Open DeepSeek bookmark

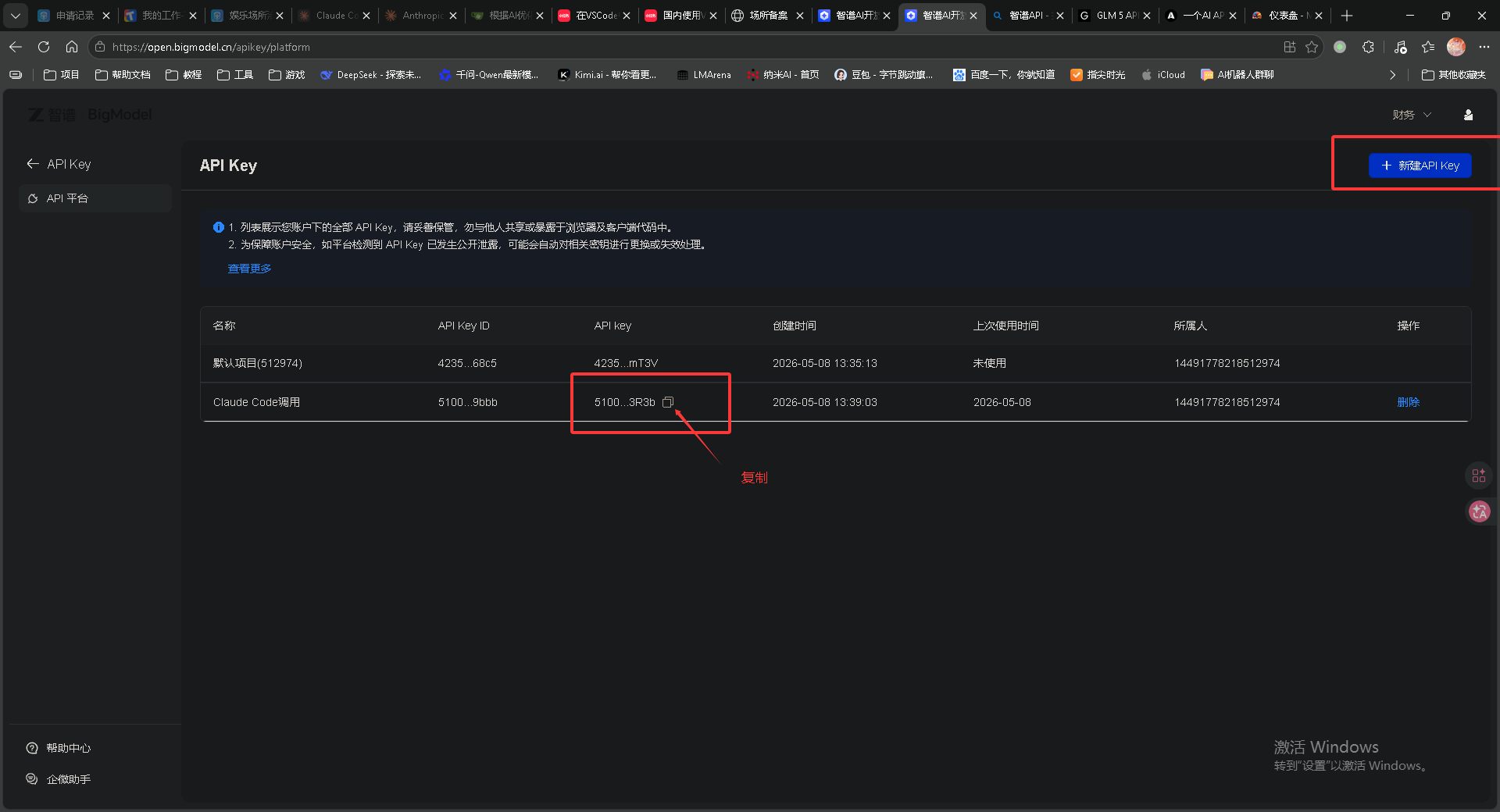pyautogui.click(x=370, y=75)
